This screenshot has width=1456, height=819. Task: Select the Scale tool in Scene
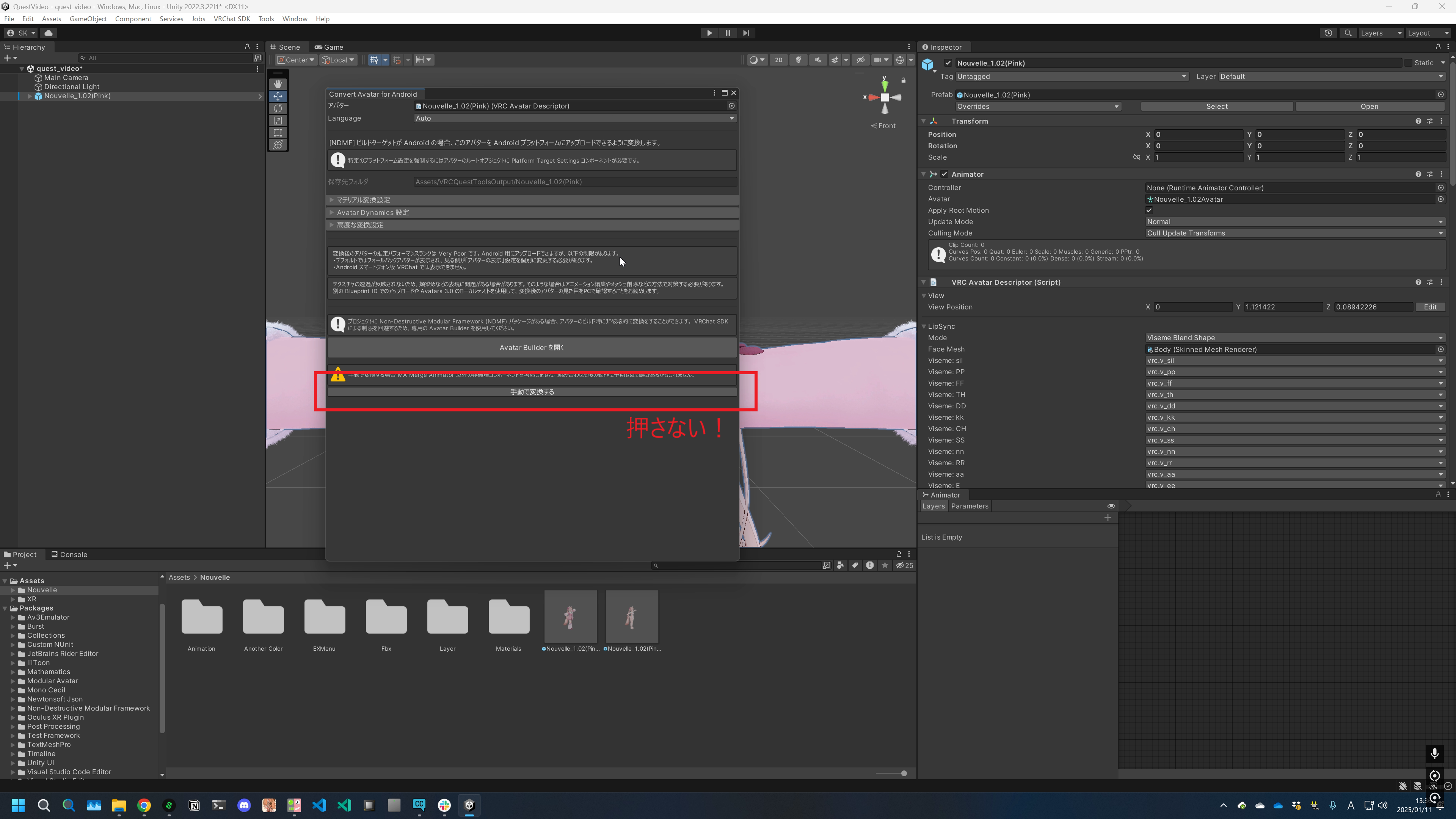(278, 121)
